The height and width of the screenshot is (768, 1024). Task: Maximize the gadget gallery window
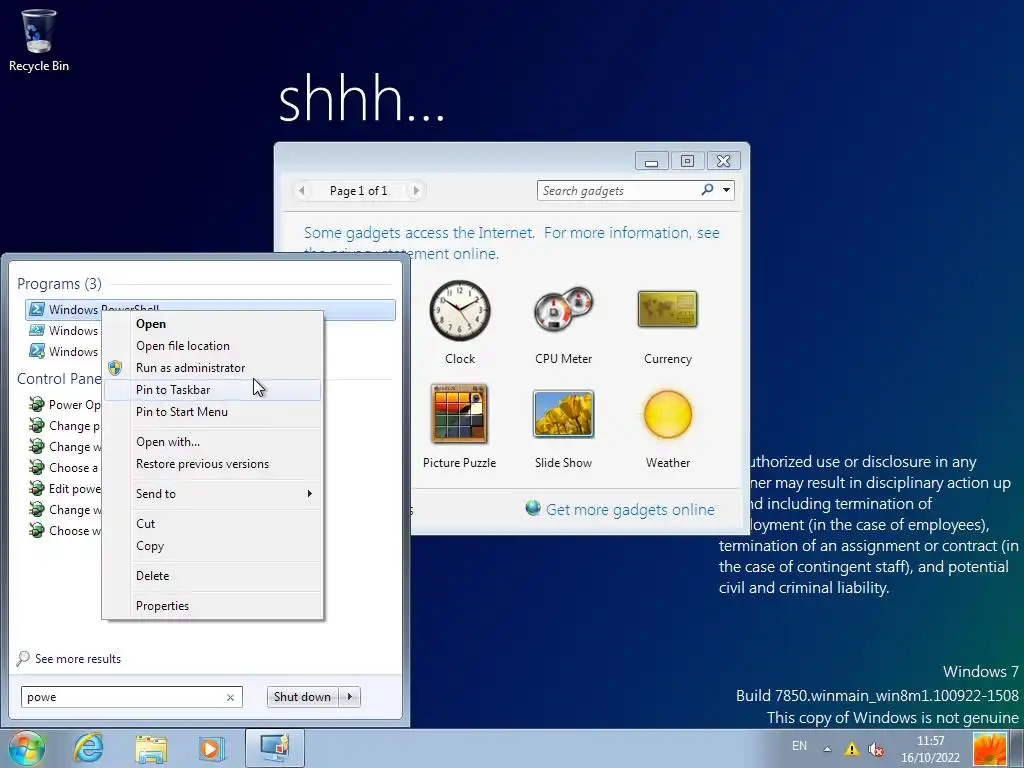[687, 161]
